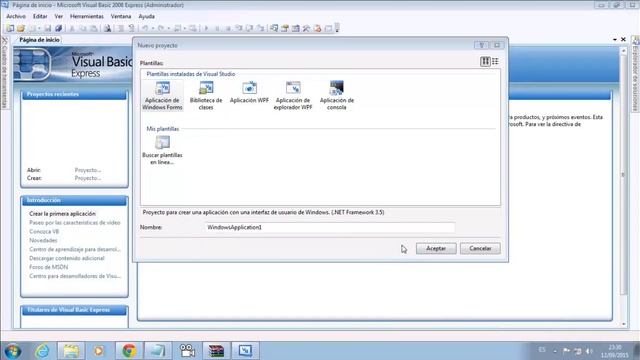Open Windows Explorer from the taskbar

pos(71,351)
